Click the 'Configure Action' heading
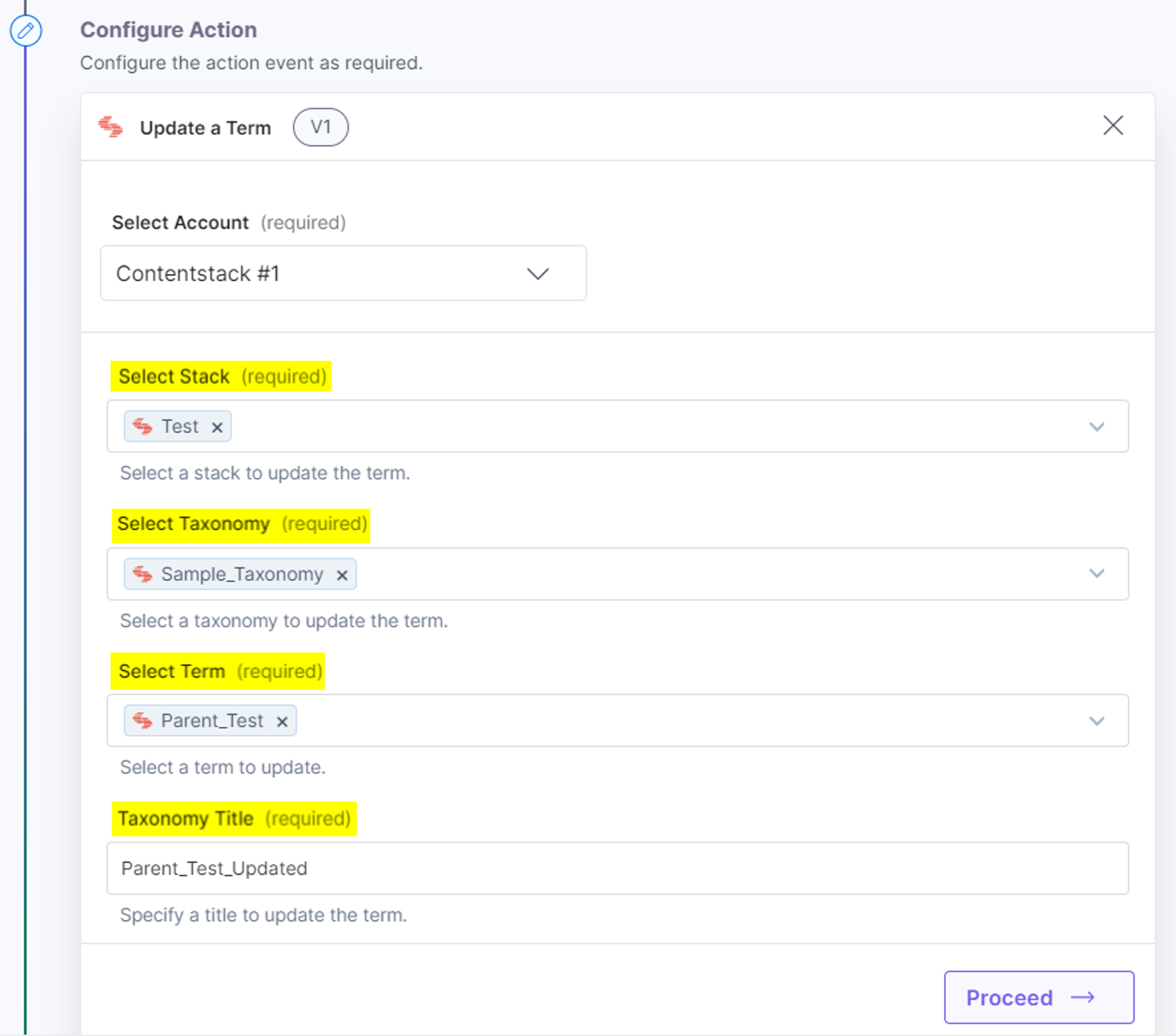The height and width of the screenshot is (1036, 1176). [x=168, y=30]
